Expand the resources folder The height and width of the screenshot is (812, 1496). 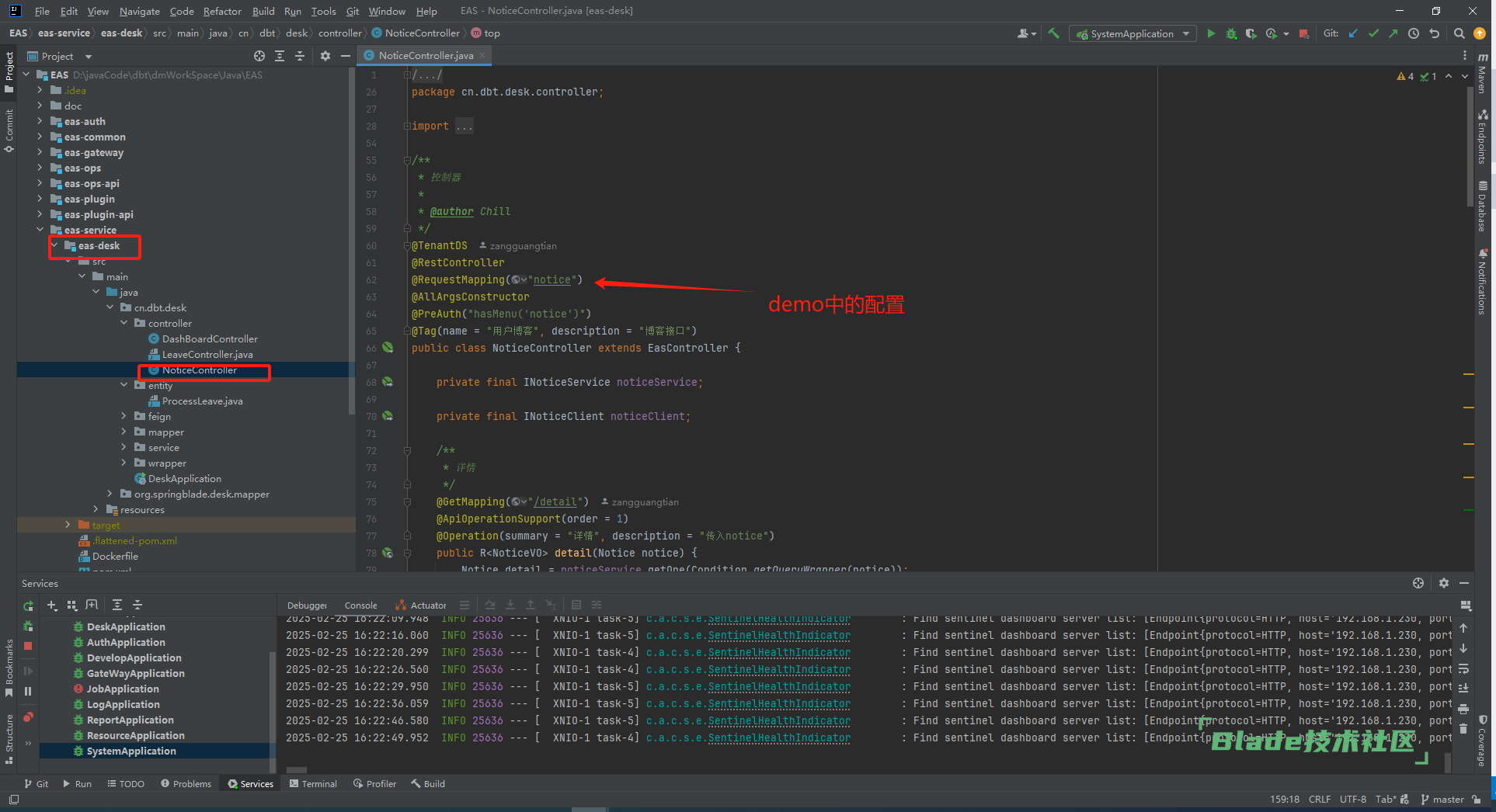pyautogui.click(x=96, y=509)
